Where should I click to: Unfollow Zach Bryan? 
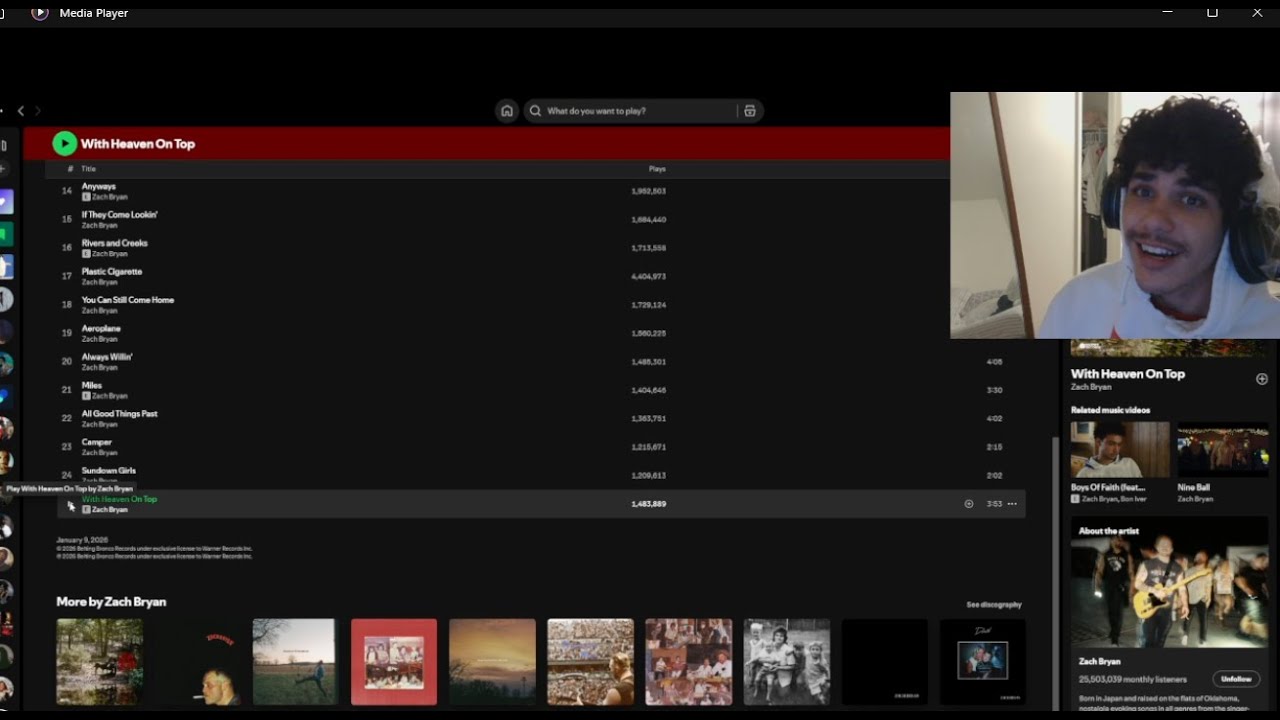[1236, 679]
